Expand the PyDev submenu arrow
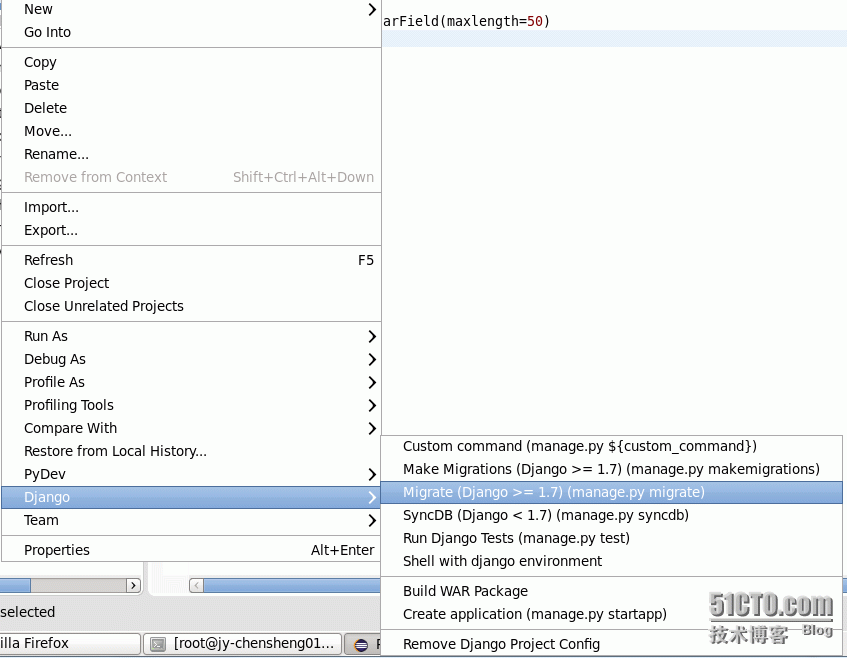The width and height of the screenshot is (847, 658). click(372, 474)
